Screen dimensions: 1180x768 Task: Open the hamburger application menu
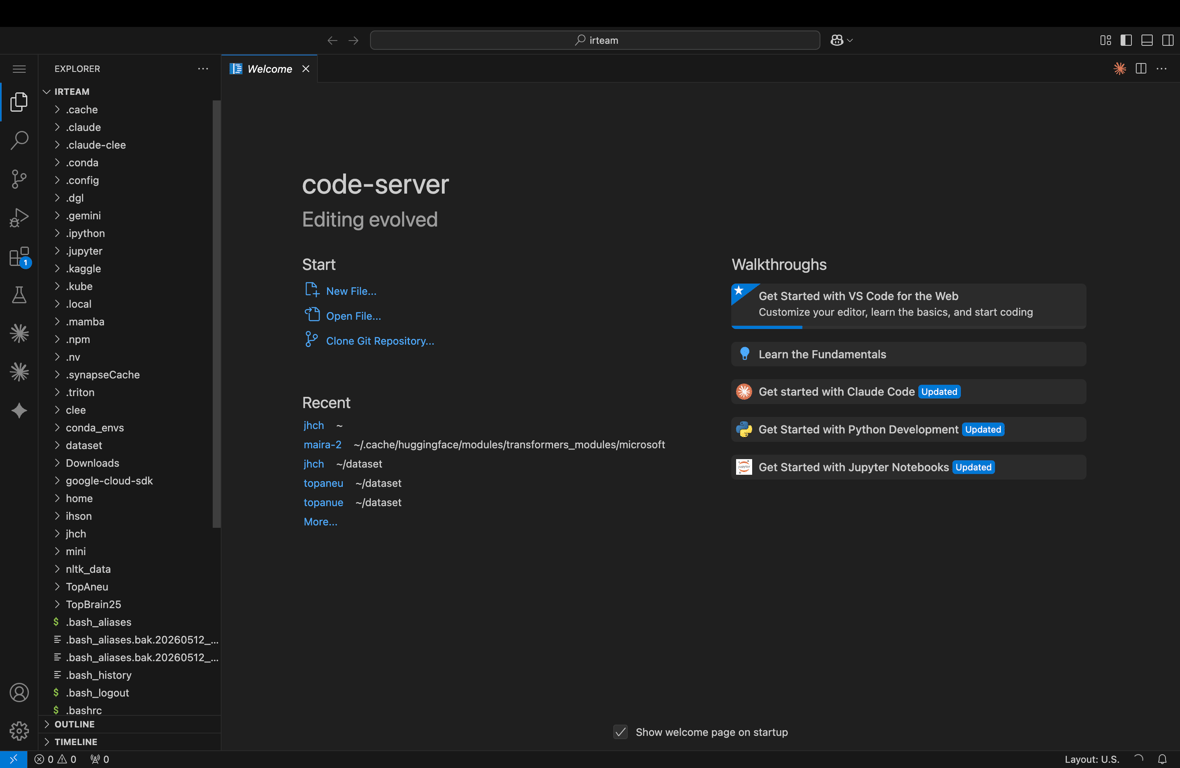[19, 69]
